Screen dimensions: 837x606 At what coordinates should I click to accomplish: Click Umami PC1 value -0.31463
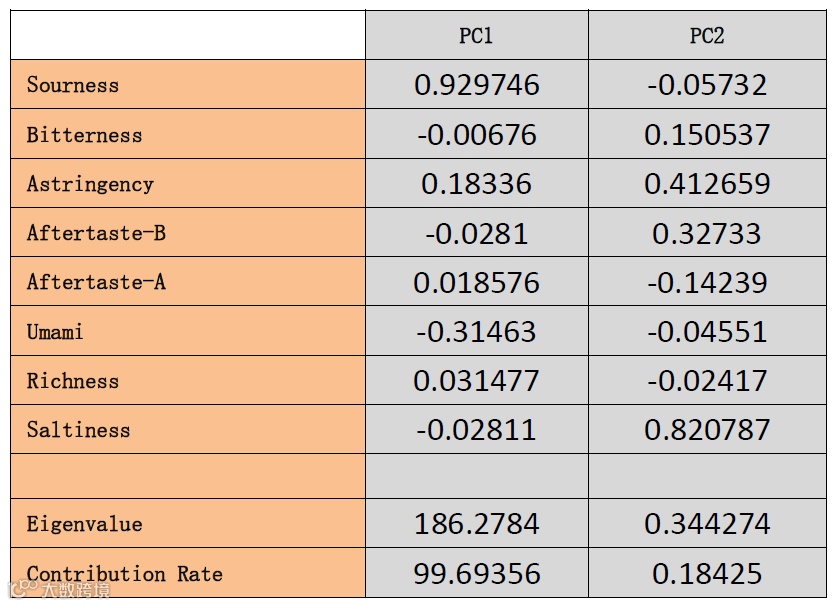click(x=477, y=331)
